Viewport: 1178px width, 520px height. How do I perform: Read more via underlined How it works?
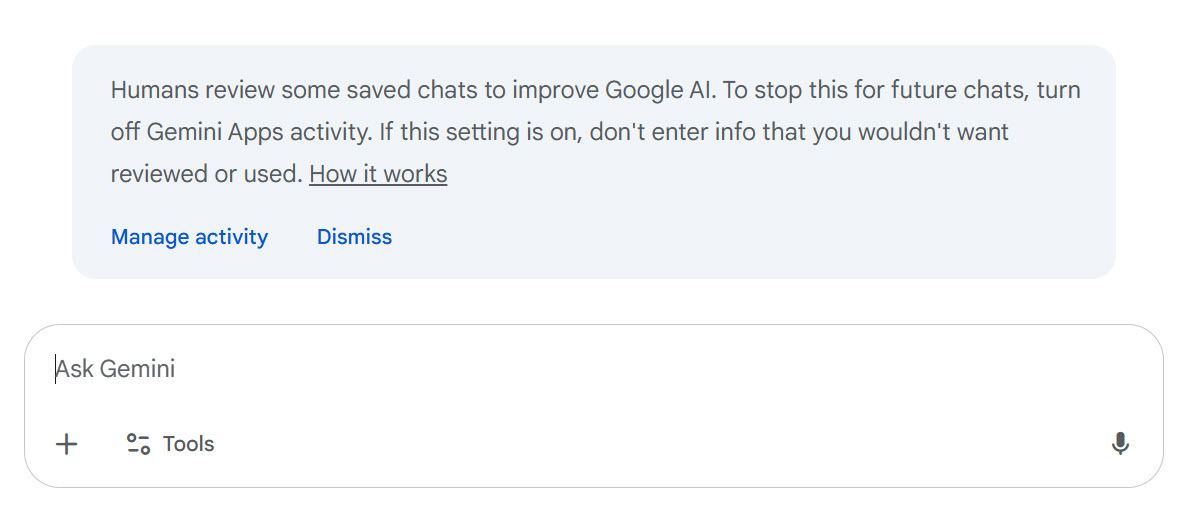click(378, 174)
